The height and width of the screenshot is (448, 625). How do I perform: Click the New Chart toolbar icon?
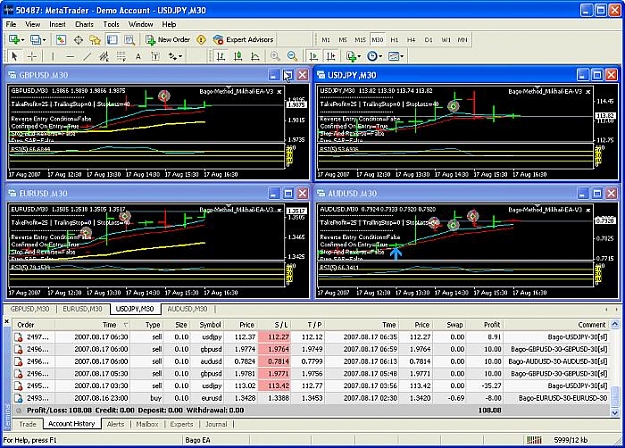tap(16, 40)
